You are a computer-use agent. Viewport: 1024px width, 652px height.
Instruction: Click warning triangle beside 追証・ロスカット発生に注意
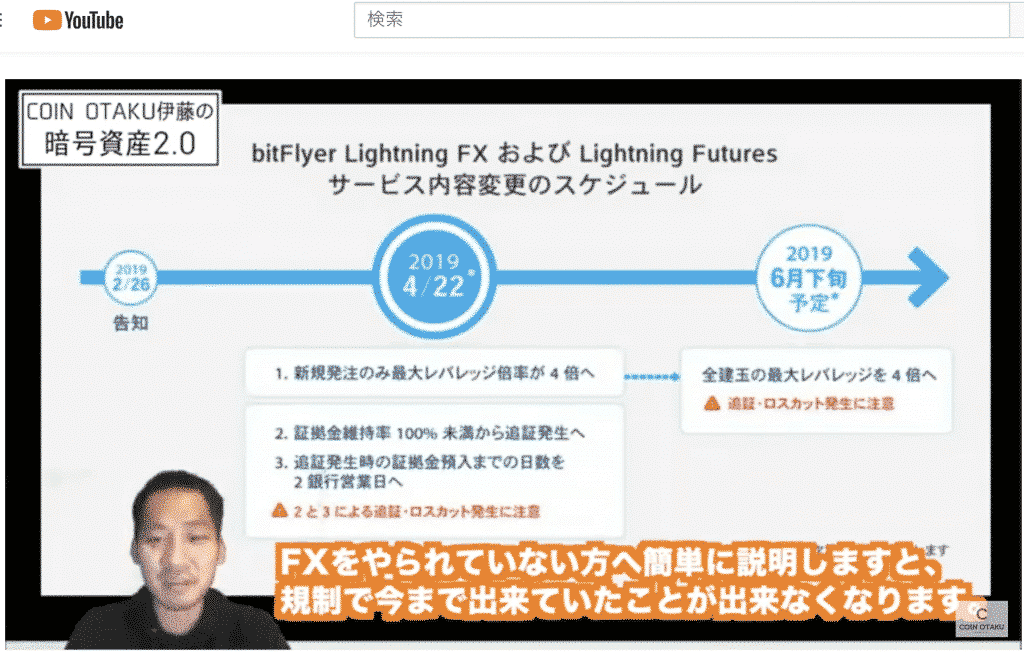[x=712, y=403]
